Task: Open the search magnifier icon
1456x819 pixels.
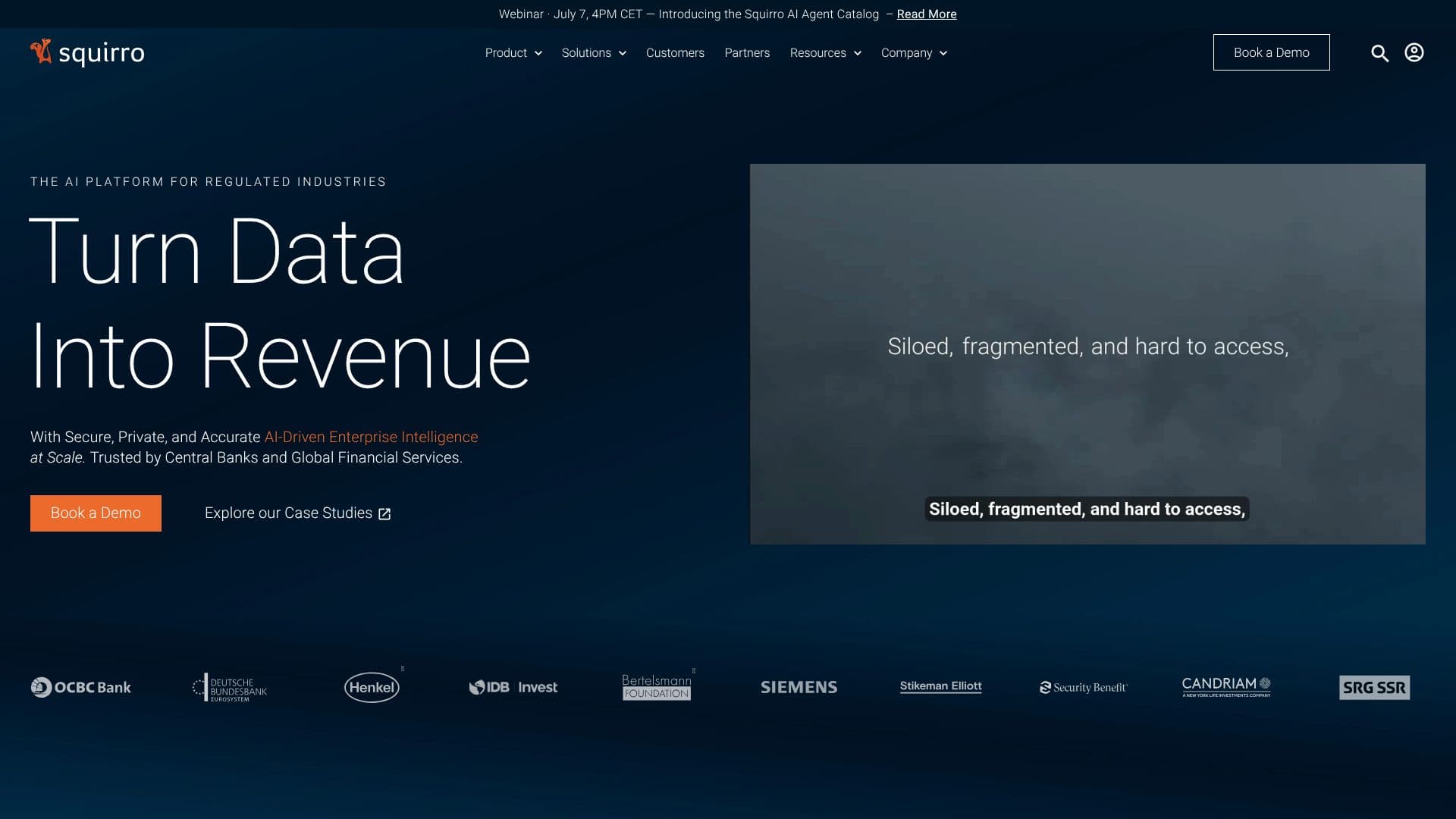Action: point(1379,53)
